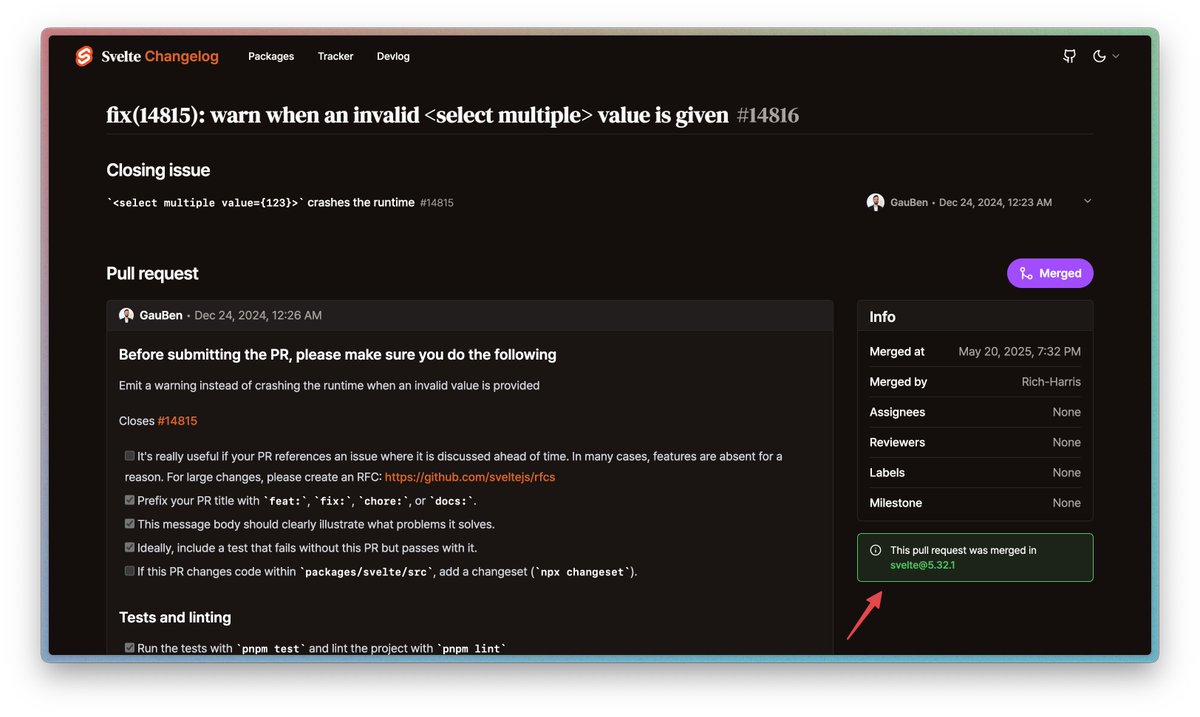Open the Packages navigation item
The width and height of the screenshot is (1200, 717).
(x=271, y=56)
